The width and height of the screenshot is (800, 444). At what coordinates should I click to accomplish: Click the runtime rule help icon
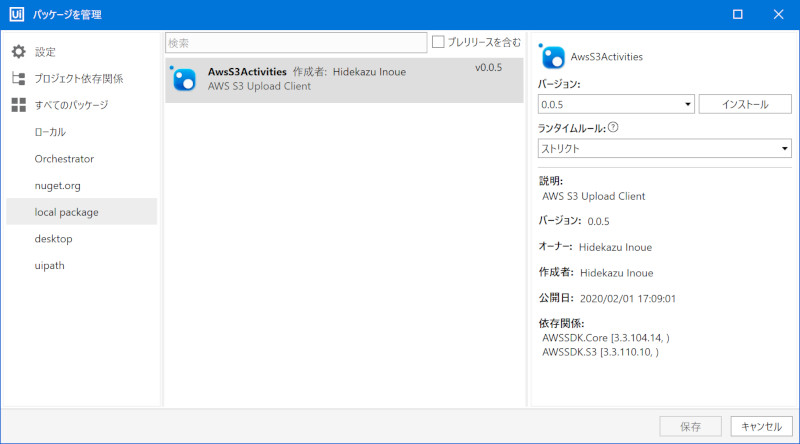pyautogui.click(x=613, y=127)
